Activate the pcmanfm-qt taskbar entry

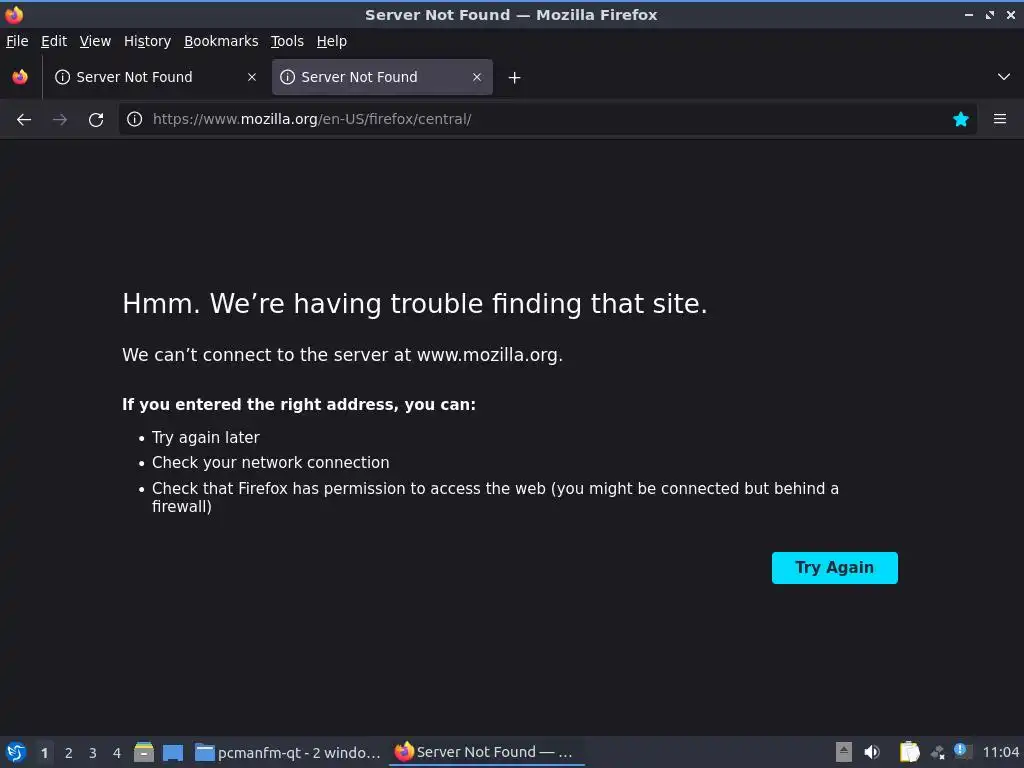click(x=288, y=752)
